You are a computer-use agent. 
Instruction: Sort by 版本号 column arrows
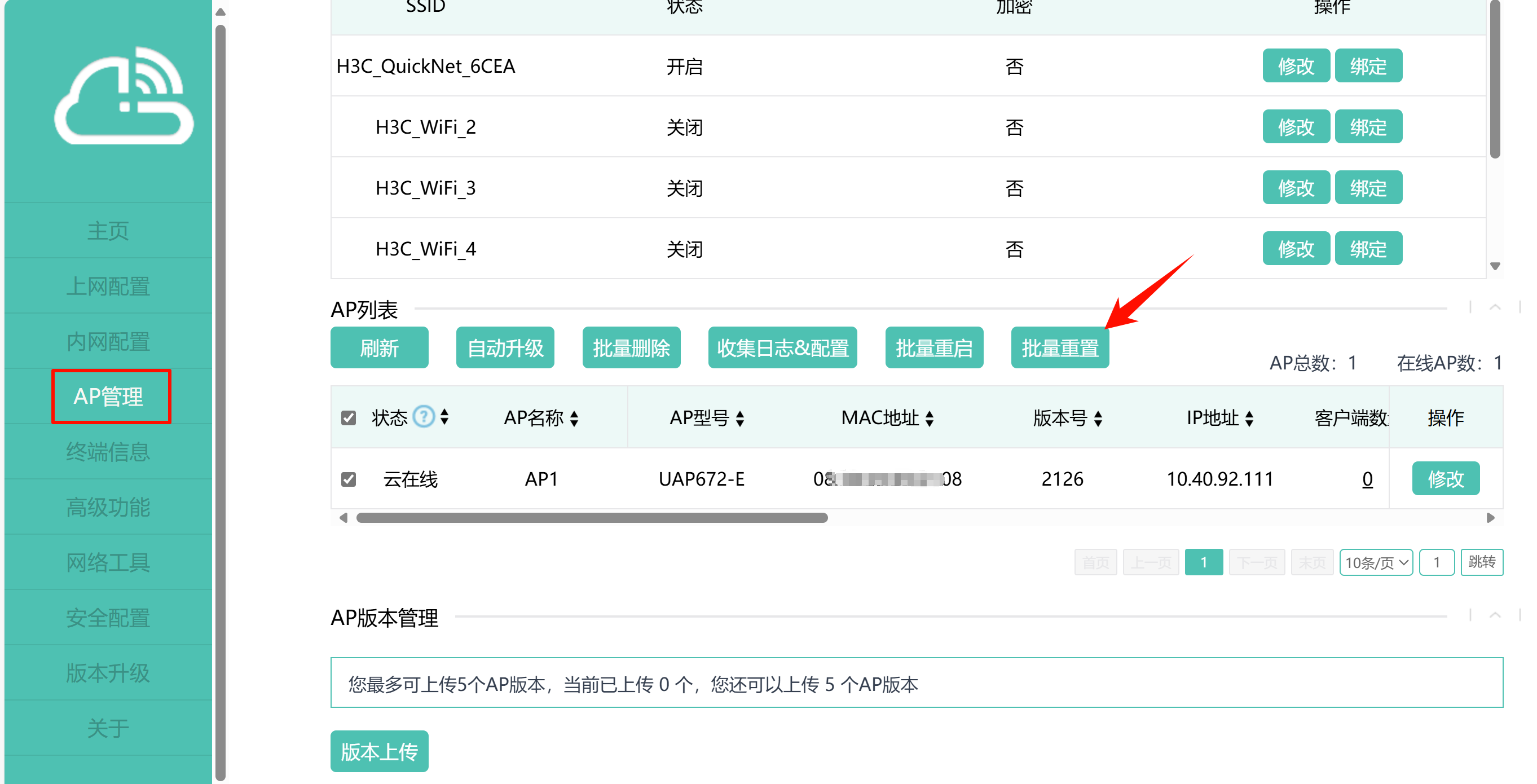(1098, 419)
